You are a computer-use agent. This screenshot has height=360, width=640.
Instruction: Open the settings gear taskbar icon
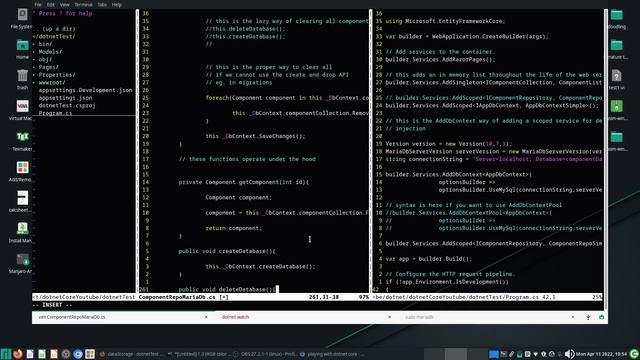pyautogui.click(x=66, y=354)
